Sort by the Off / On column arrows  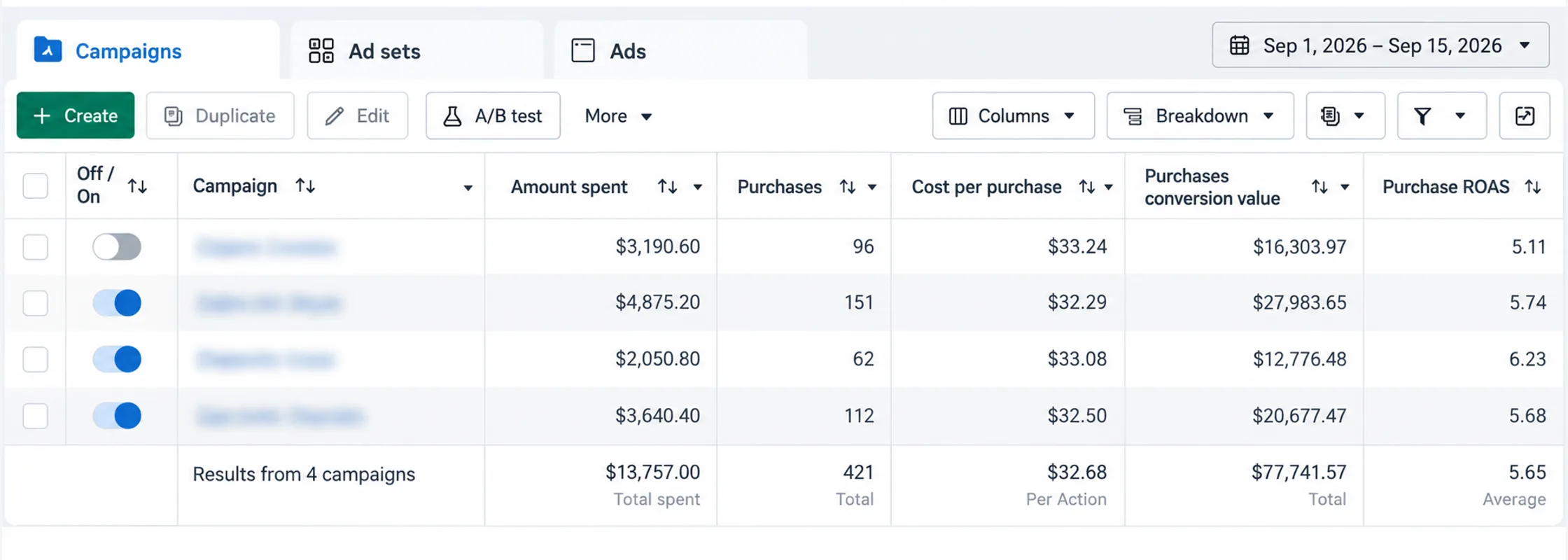pyautogui.click(x=137, y=186)
